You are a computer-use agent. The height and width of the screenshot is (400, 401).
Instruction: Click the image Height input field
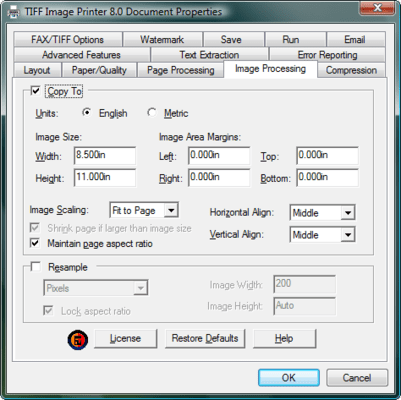105,177
